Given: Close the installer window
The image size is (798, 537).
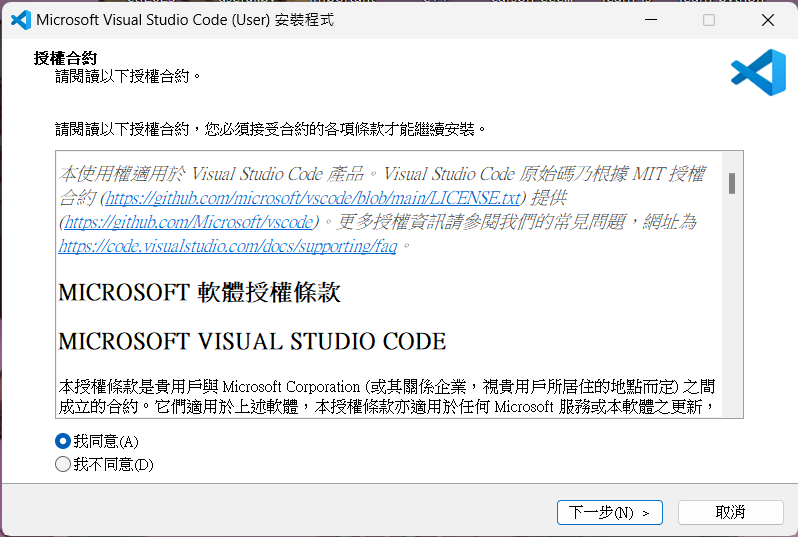Looking at the screenshot, I should point(767,20).
